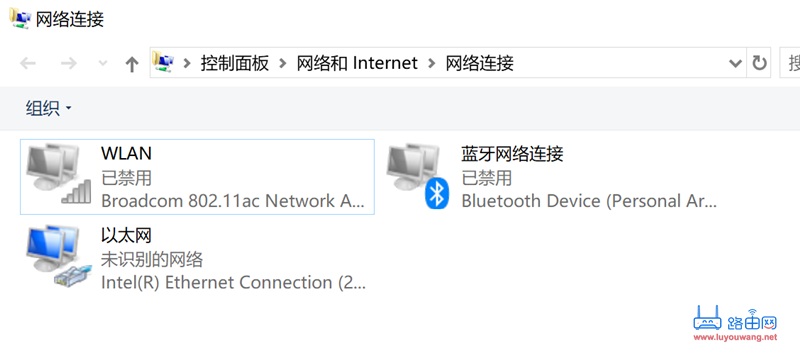Click the 网络连接 breadcrumb segment
Screen dimensions: 800x362
pos(480,63)
